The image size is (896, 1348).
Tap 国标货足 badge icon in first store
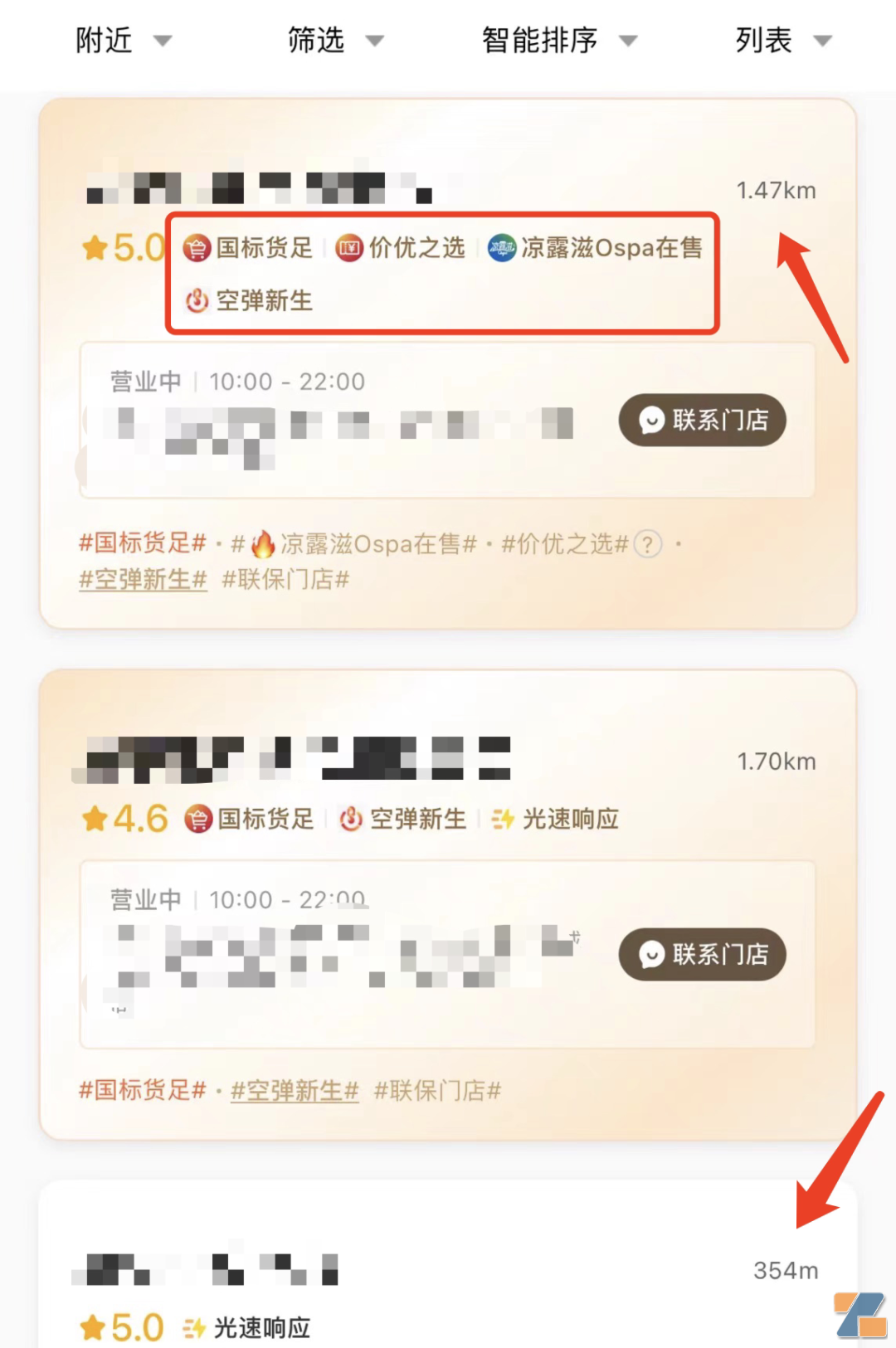(197, 248)
